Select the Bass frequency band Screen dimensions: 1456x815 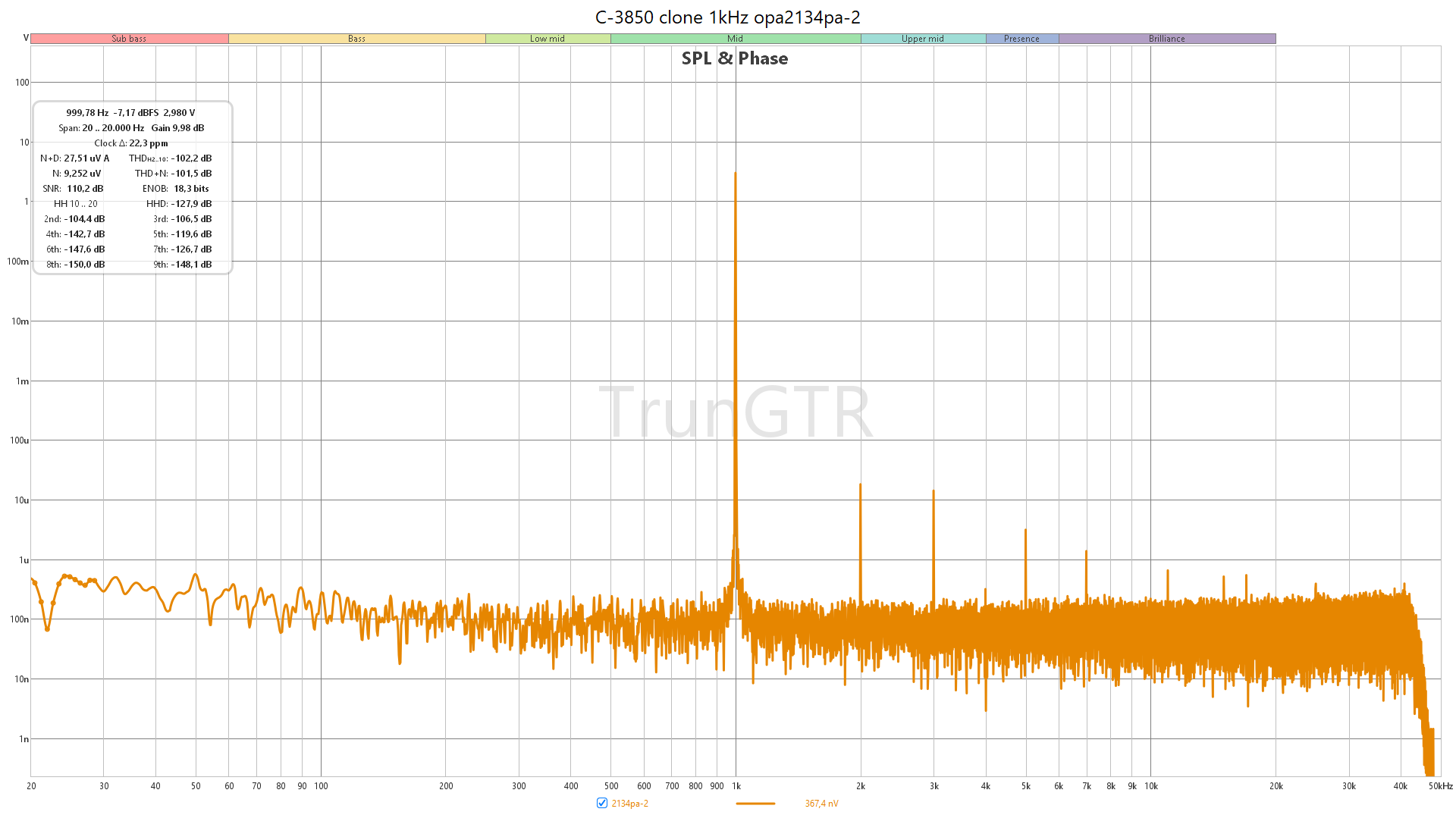click(x=356, y=39)
